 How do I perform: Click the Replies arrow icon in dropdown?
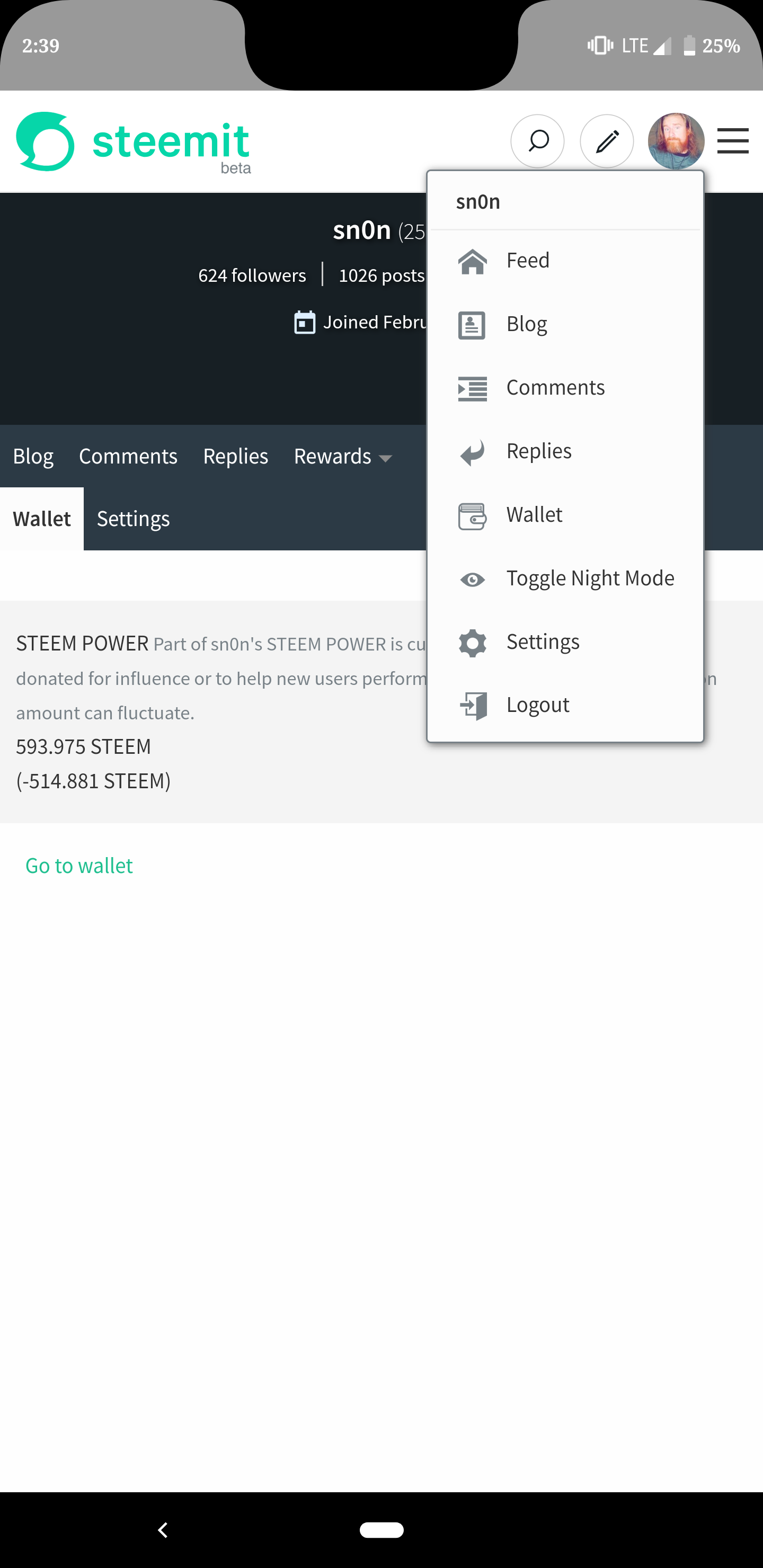pos(473,452)
